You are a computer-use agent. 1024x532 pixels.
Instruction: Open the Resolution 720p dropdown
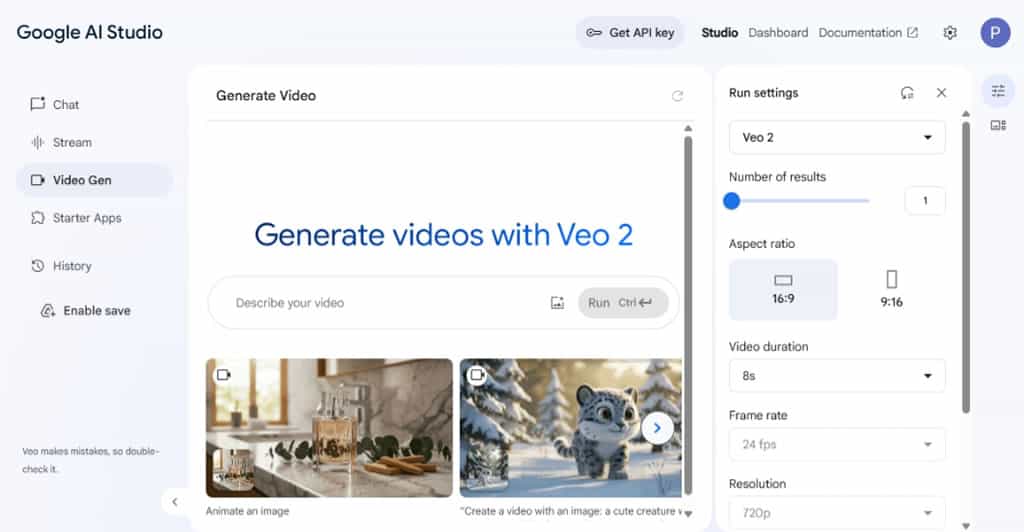837,512
